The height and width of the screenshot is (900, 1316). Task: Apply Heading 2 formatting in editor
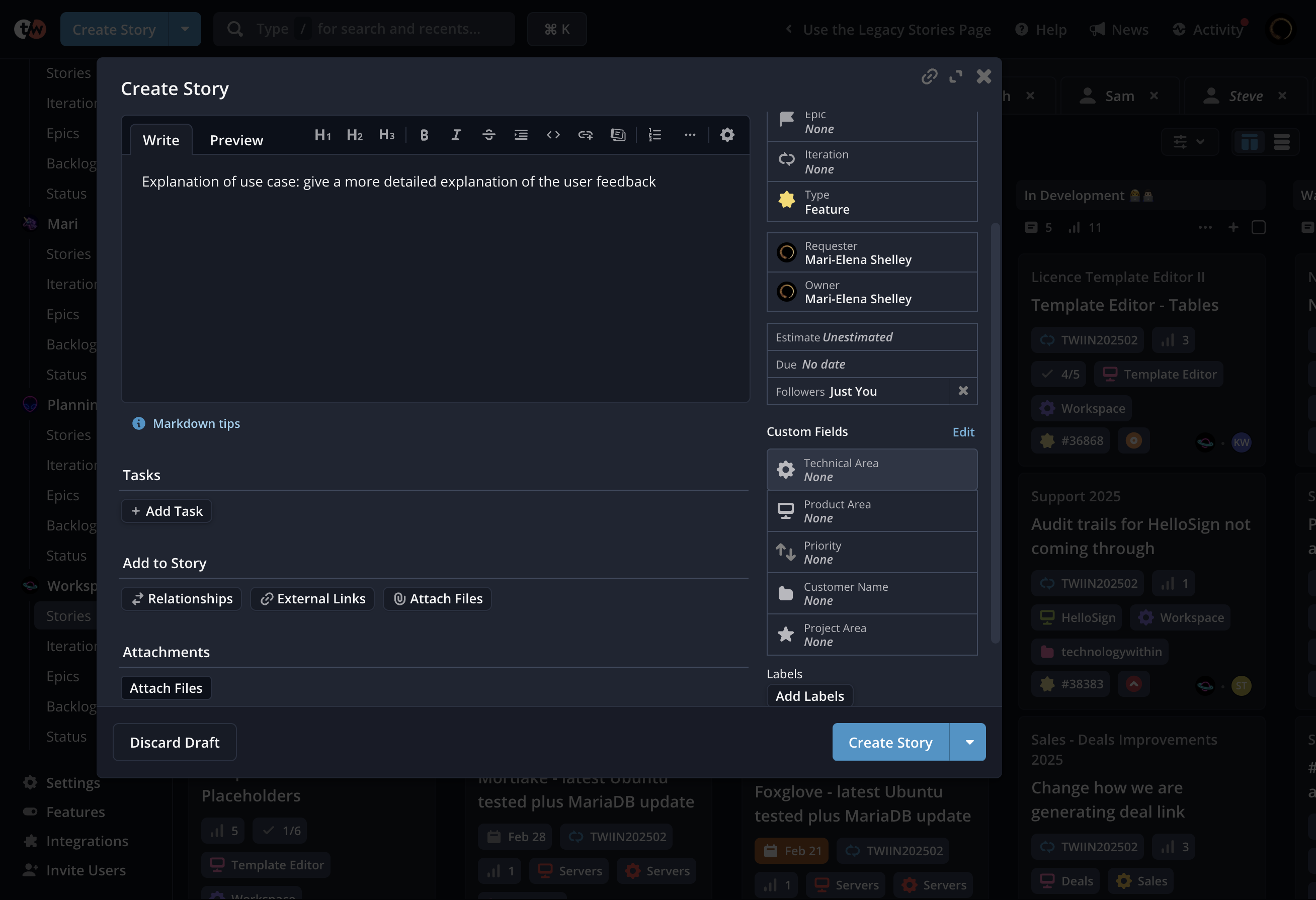coord(355,135)
